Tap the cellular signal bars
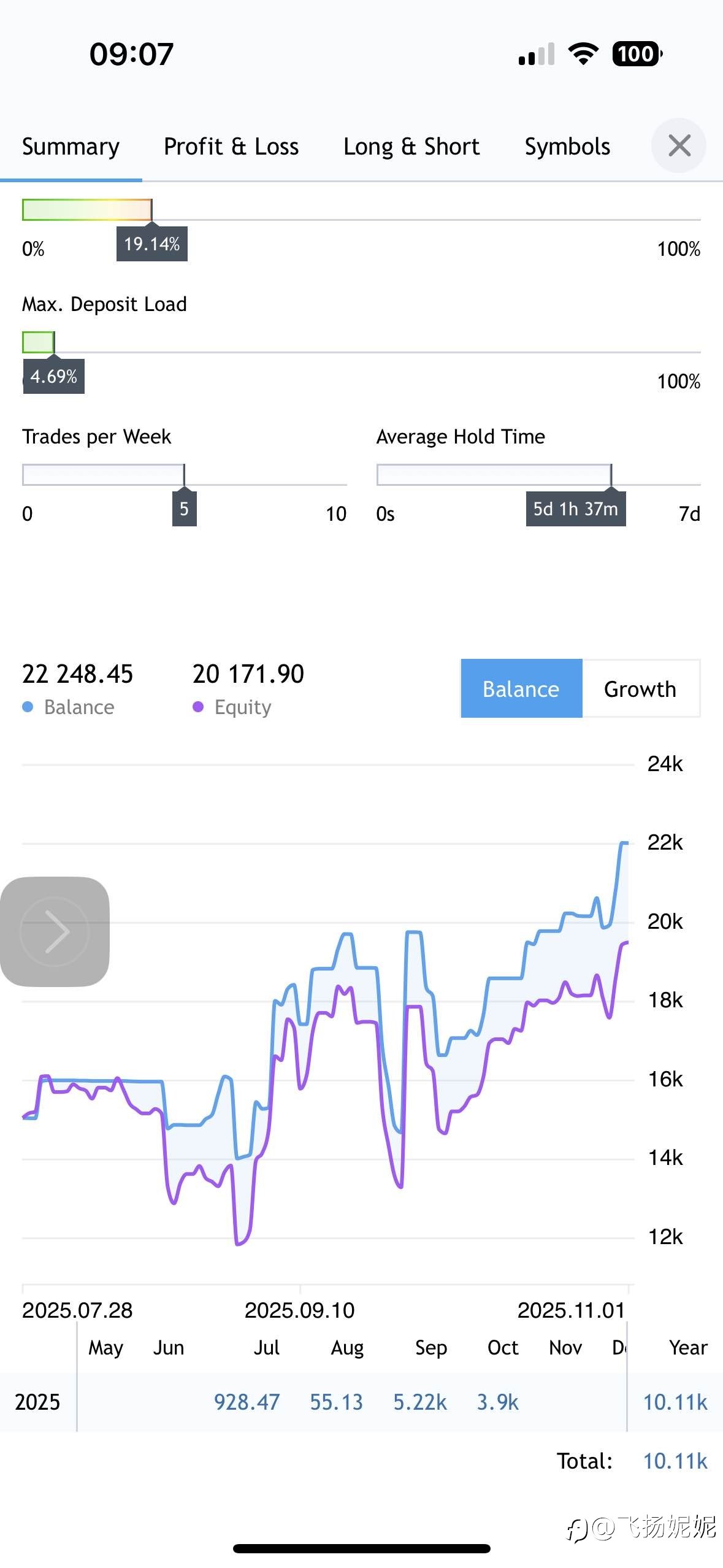Viewport: 723px width, 1568px height. (537, 54)
